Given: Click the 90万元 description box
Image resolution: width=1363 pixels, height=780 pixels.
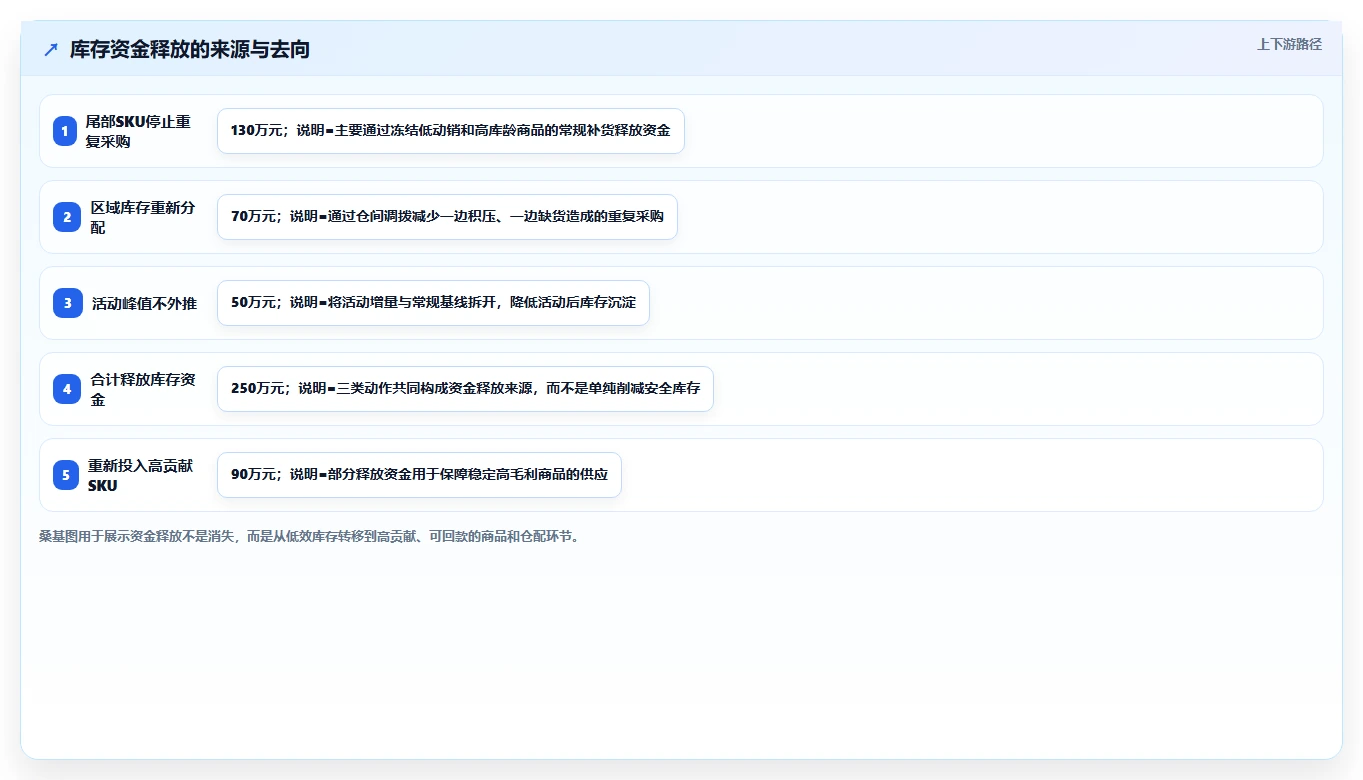Looking at the screenshot, I should pyautogui.click(x=419, y=475).
